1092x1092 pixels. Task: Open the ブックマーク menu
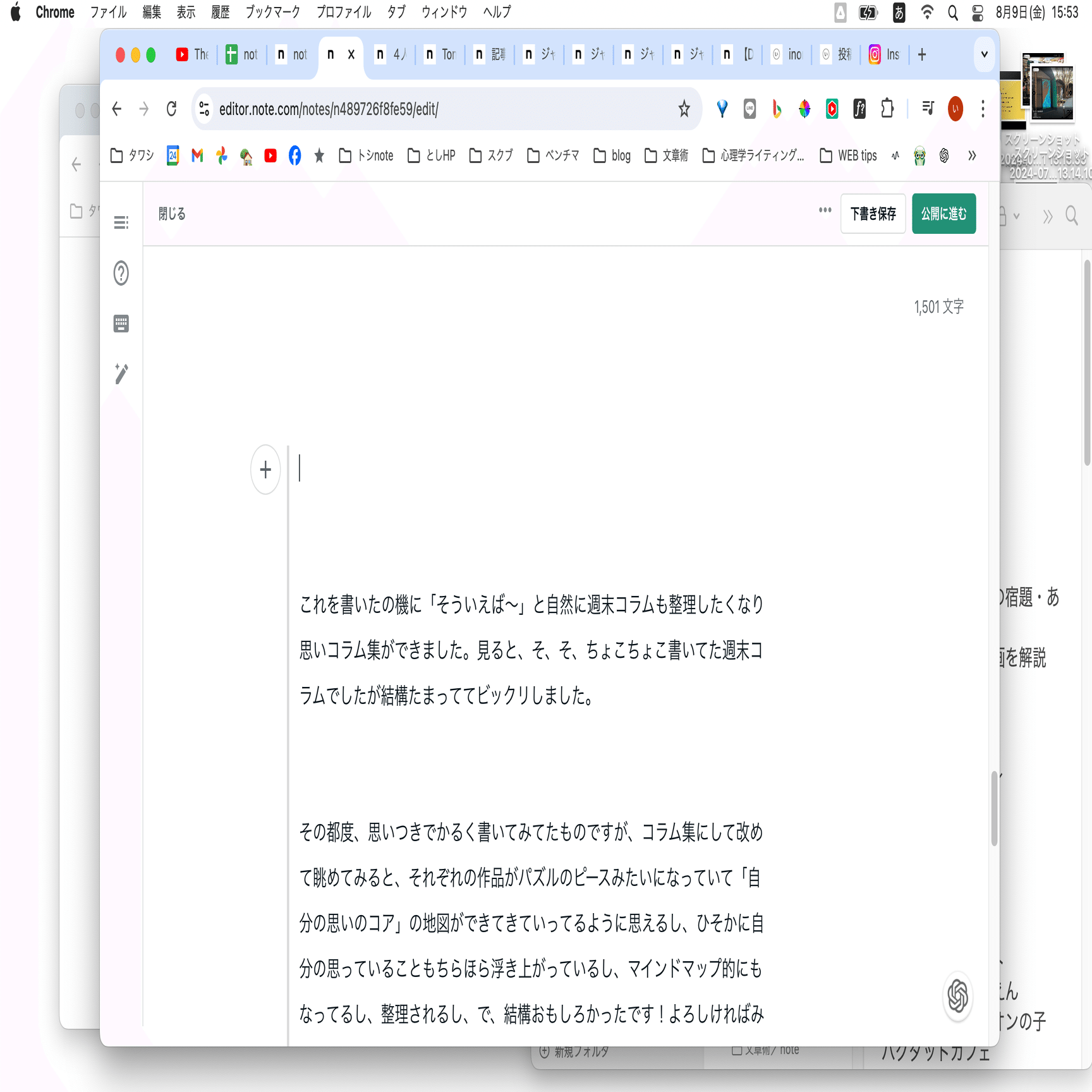[x=273, y=12]
